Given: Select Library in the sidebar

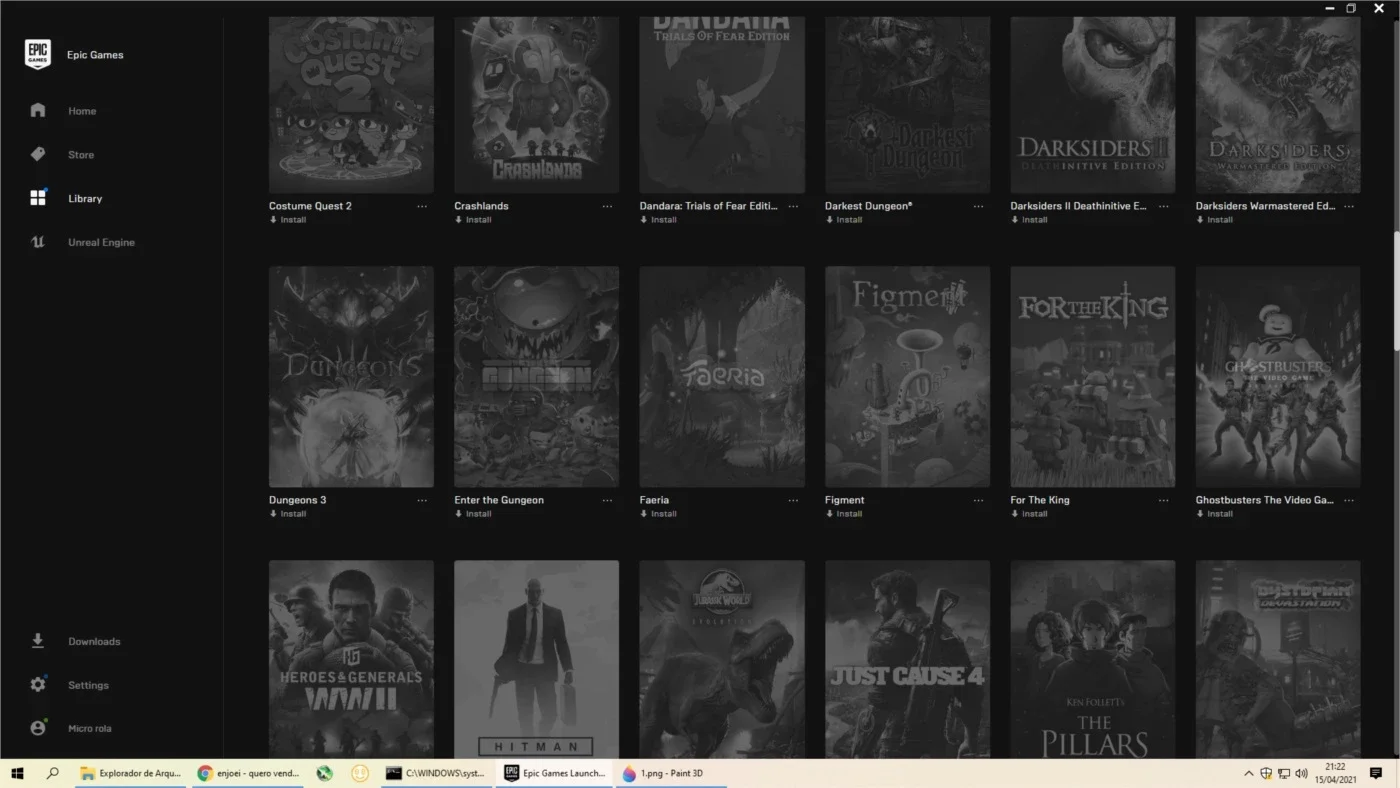Looking at the screenshot, I should (x=85, y=199).
